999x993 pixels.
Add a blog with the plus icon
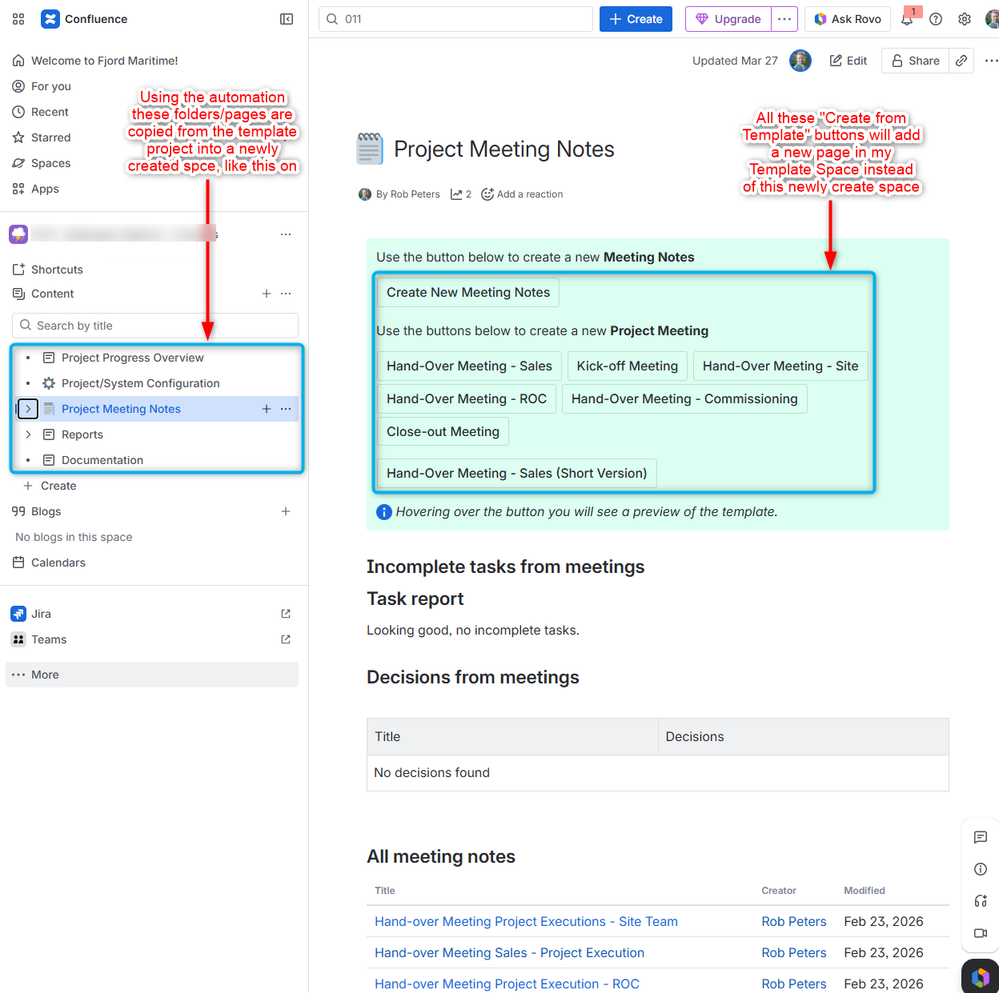(x=285, y=511)
